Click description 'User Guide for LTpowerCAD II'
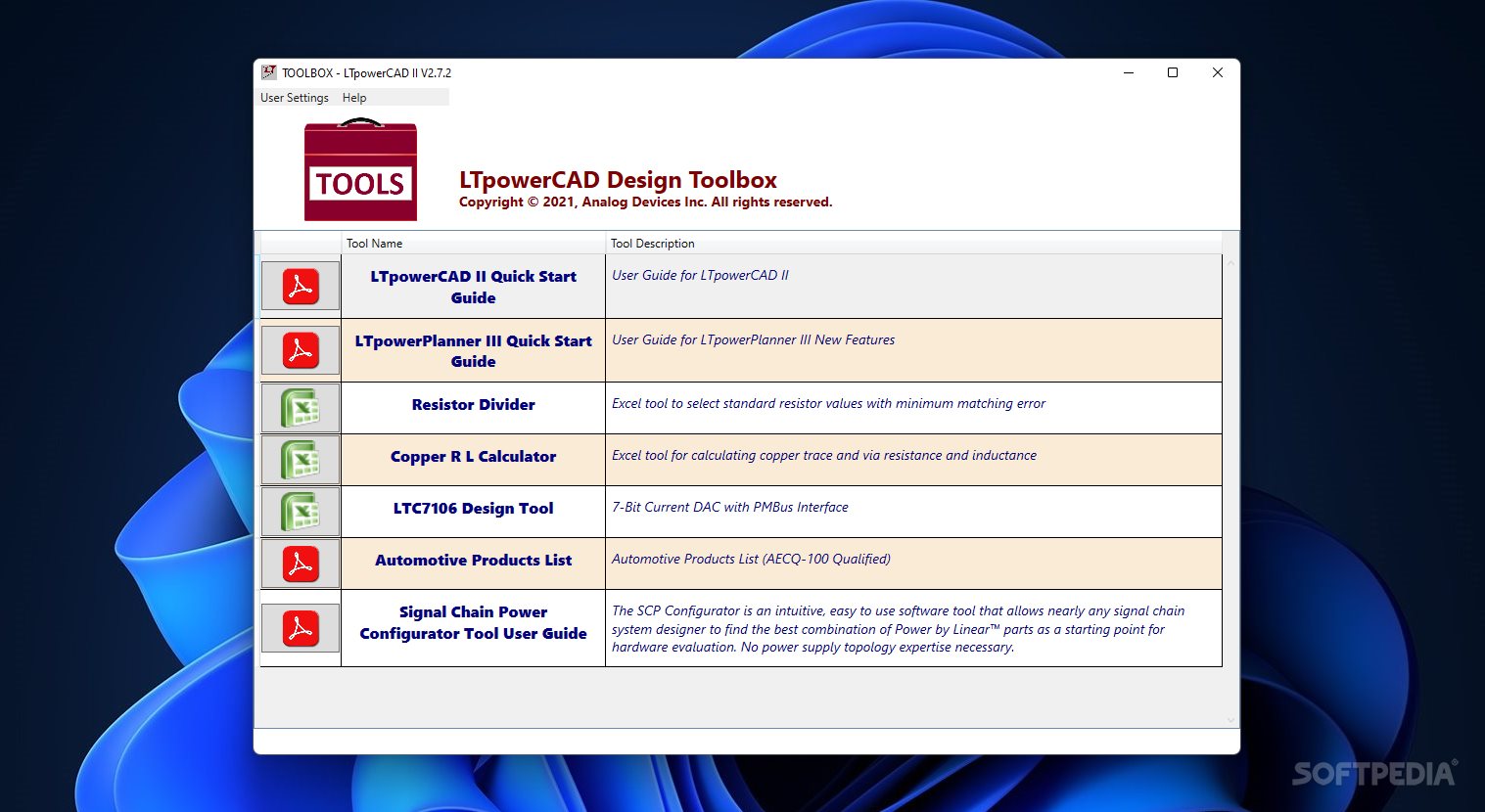Screen dimensions: 1485x812 coord(700,275)
